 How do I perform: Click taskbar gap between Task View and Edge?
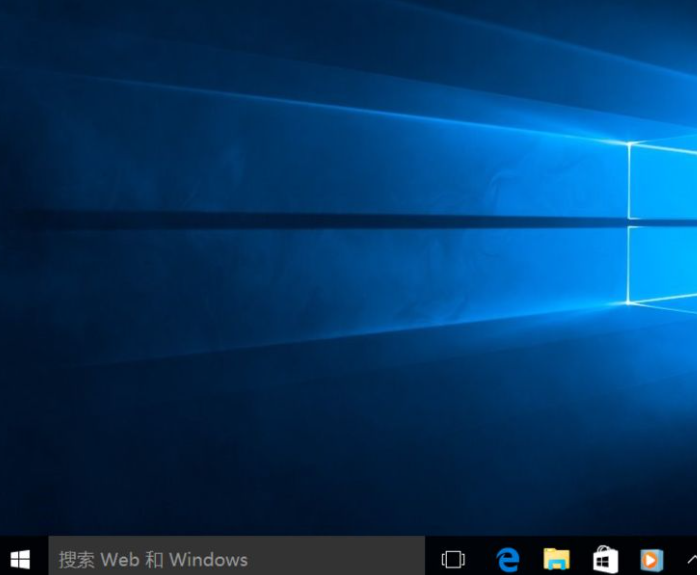pyautogui.click(x=481, y=559)
